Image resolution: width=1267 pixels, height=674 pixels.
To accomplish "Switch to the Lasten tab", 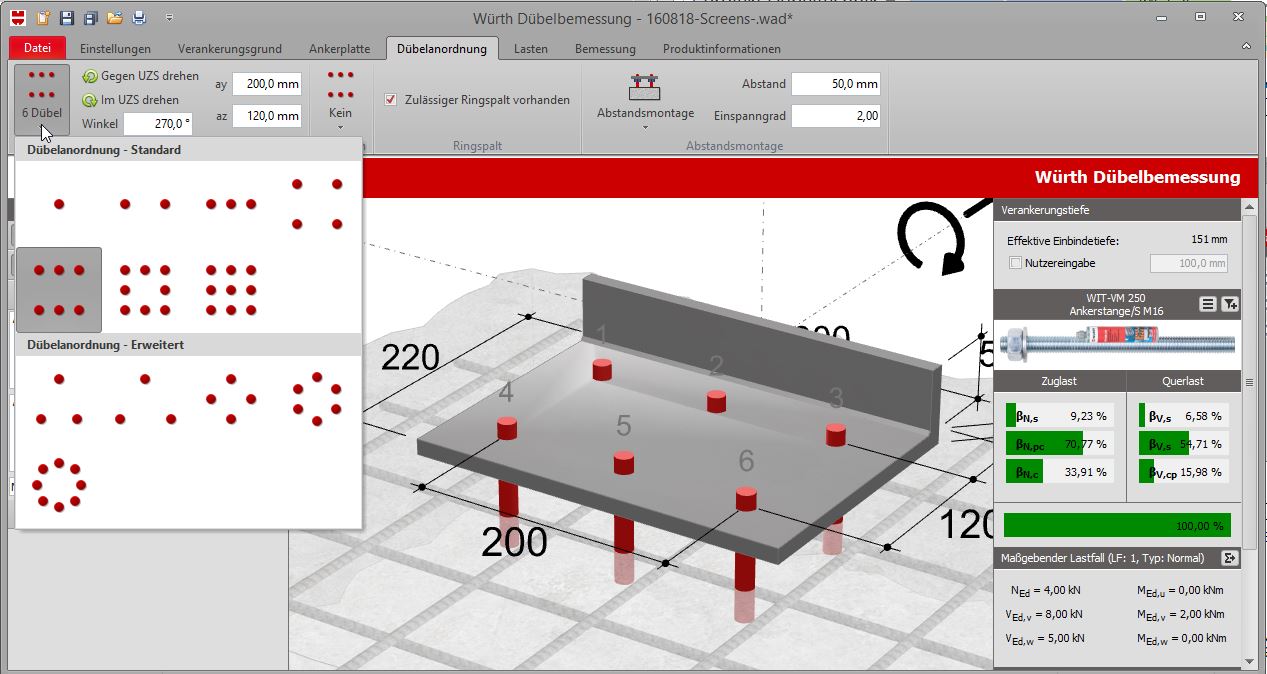I will point(530,48).
